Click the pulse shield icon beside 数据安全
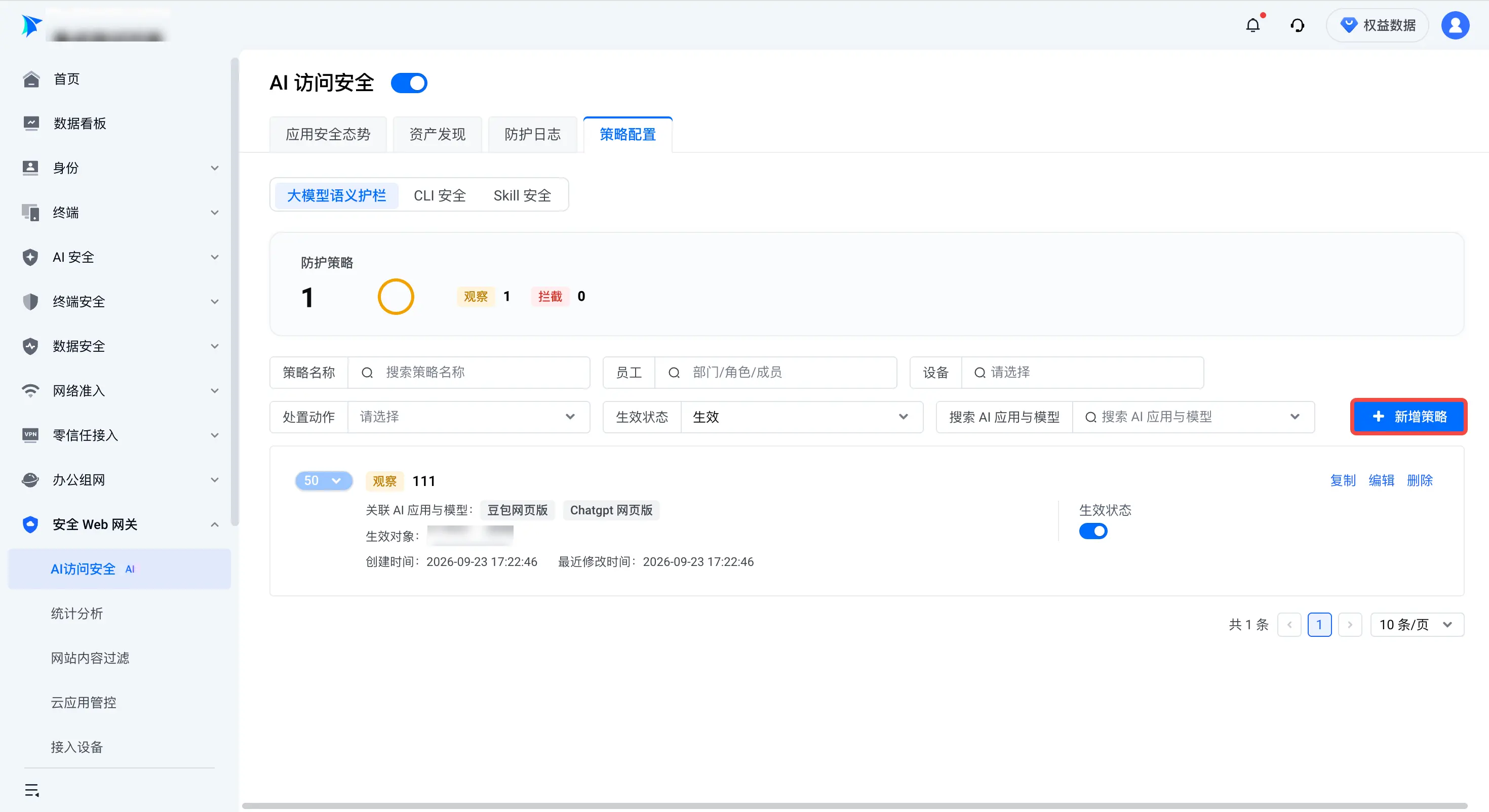The image size is (1489, 812). (x=30, y=346)
